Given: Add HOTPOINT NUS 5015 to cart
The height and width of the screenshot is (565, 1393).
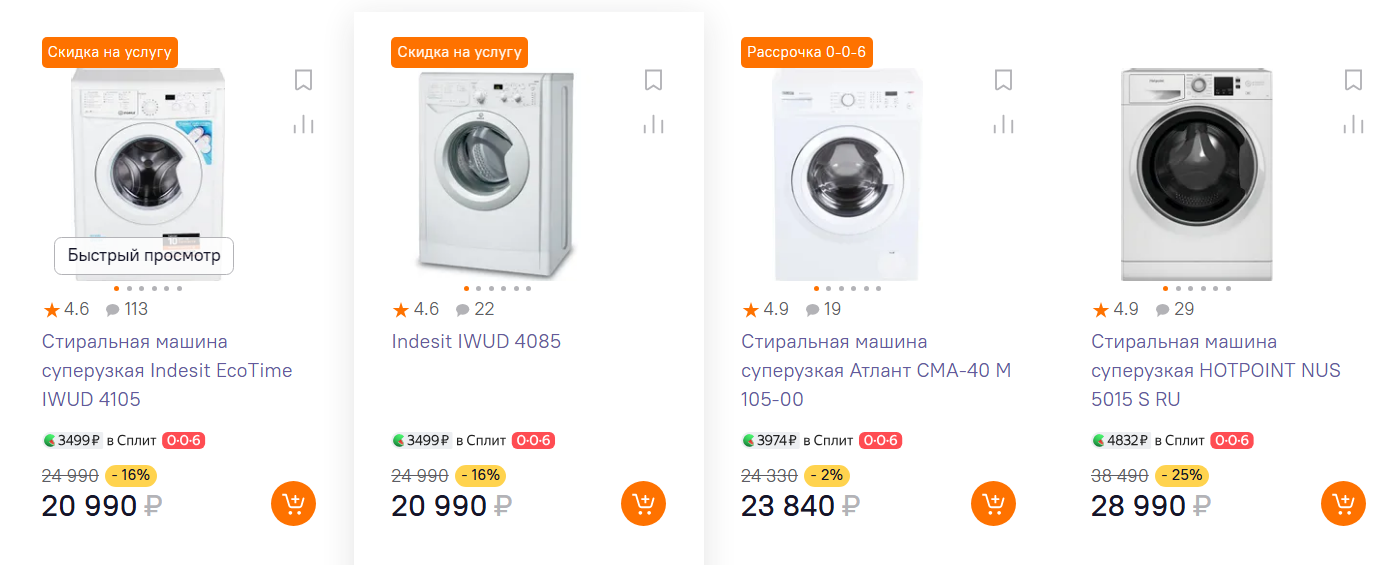Looking at the screenshot, I should tap(1343, 503).
